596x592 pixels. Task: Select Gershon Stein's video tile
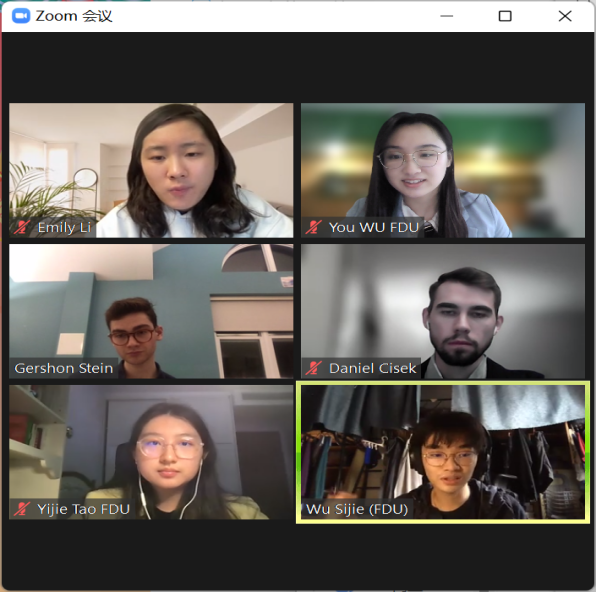click(151, 311)
